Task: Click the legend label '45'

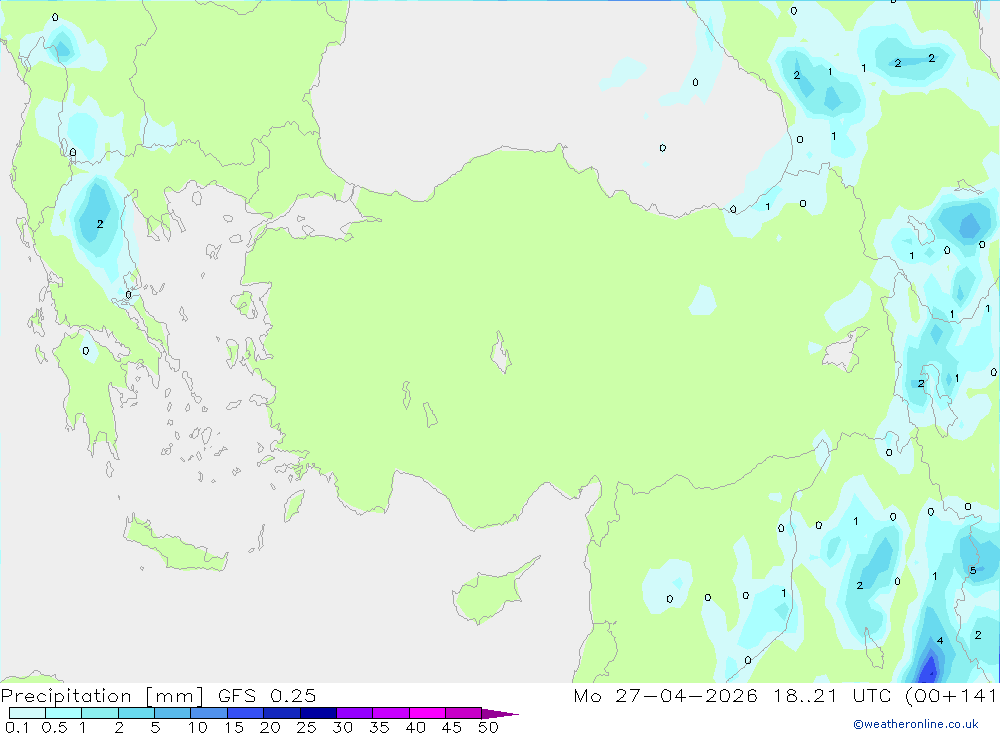Action: [452, 727]
